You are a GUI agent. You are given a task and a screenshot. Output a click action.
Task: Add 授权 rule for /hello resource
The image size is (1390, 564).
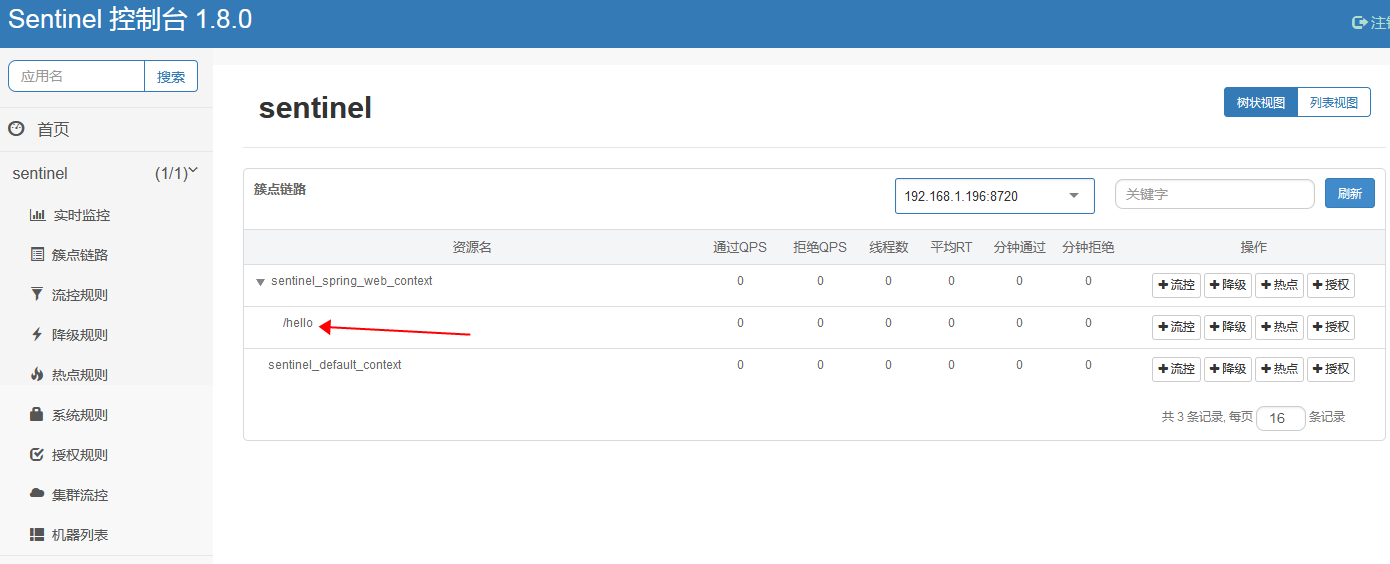1331,327
